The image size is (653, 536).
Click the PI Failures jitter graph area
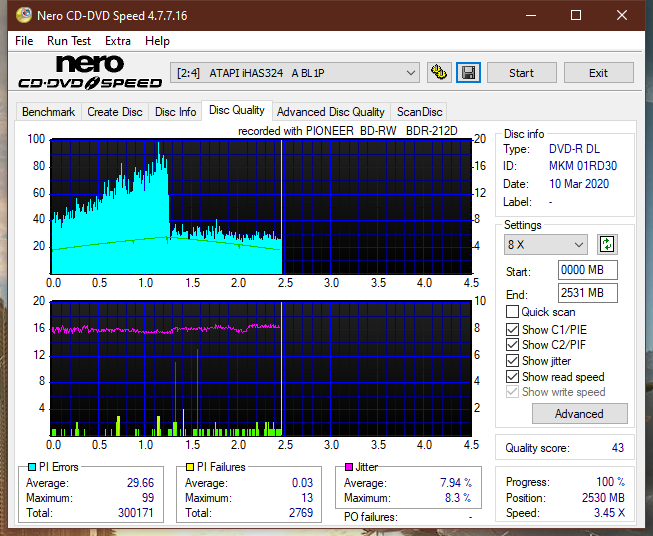261,369
